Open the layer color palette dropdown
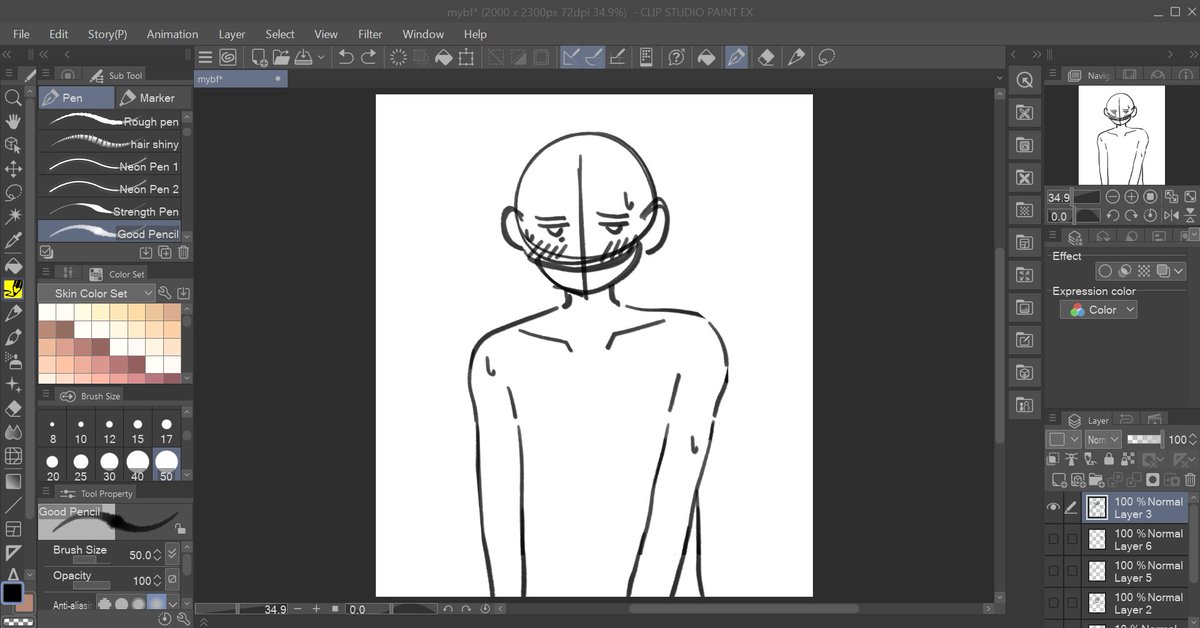This screenshot has width=1200, height=628. coord(1064,439)
